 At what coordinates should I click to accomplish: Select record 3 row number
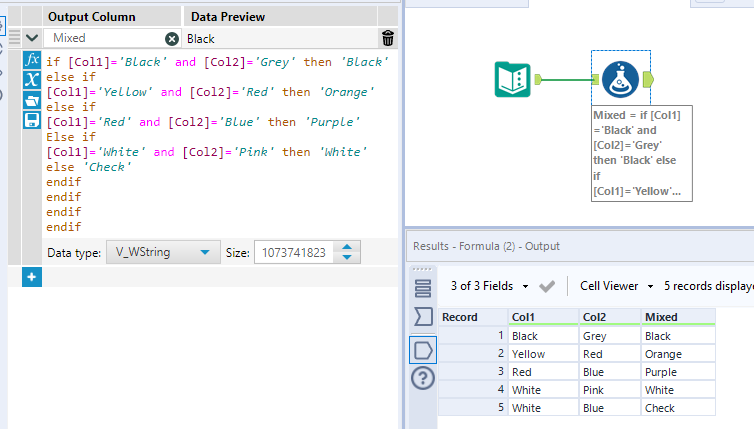pos(473,372)
